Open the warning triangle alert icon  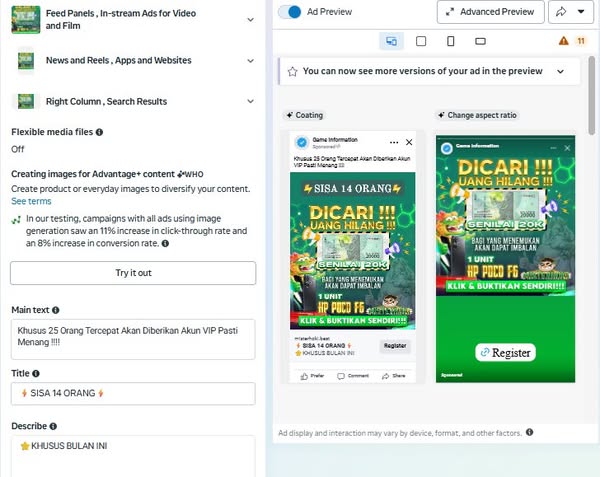(563, 41)
